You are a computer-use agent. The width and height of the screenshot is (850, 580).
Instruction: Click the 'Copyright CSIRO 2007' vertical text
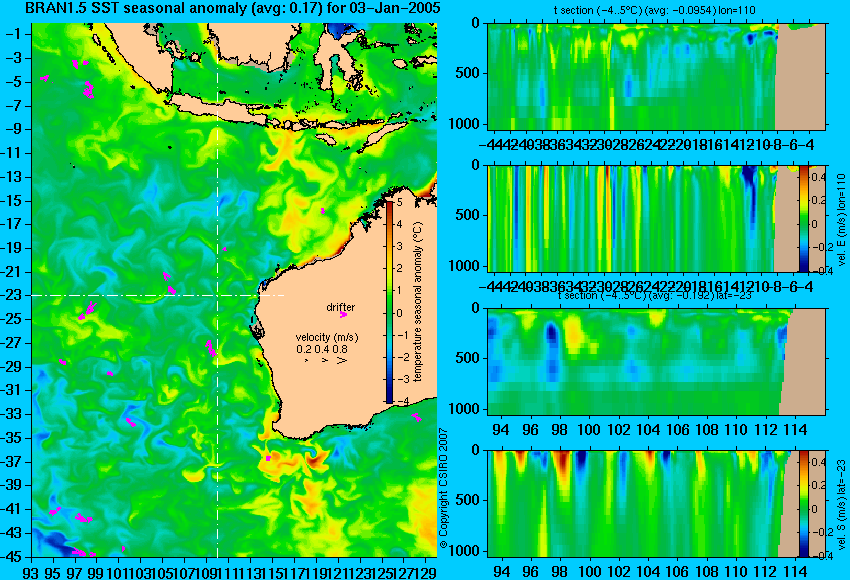[x=443, y=489]
